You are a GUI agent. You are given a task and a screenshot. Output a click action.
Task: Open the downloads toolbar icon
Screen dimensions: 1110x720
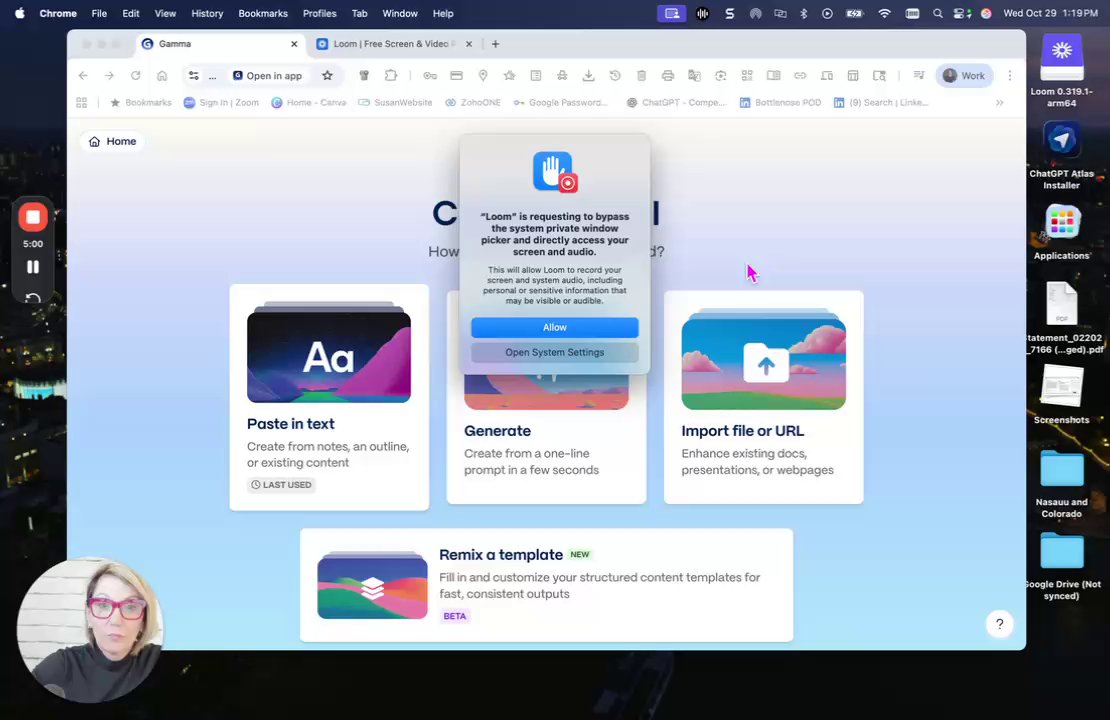[588, 76]
